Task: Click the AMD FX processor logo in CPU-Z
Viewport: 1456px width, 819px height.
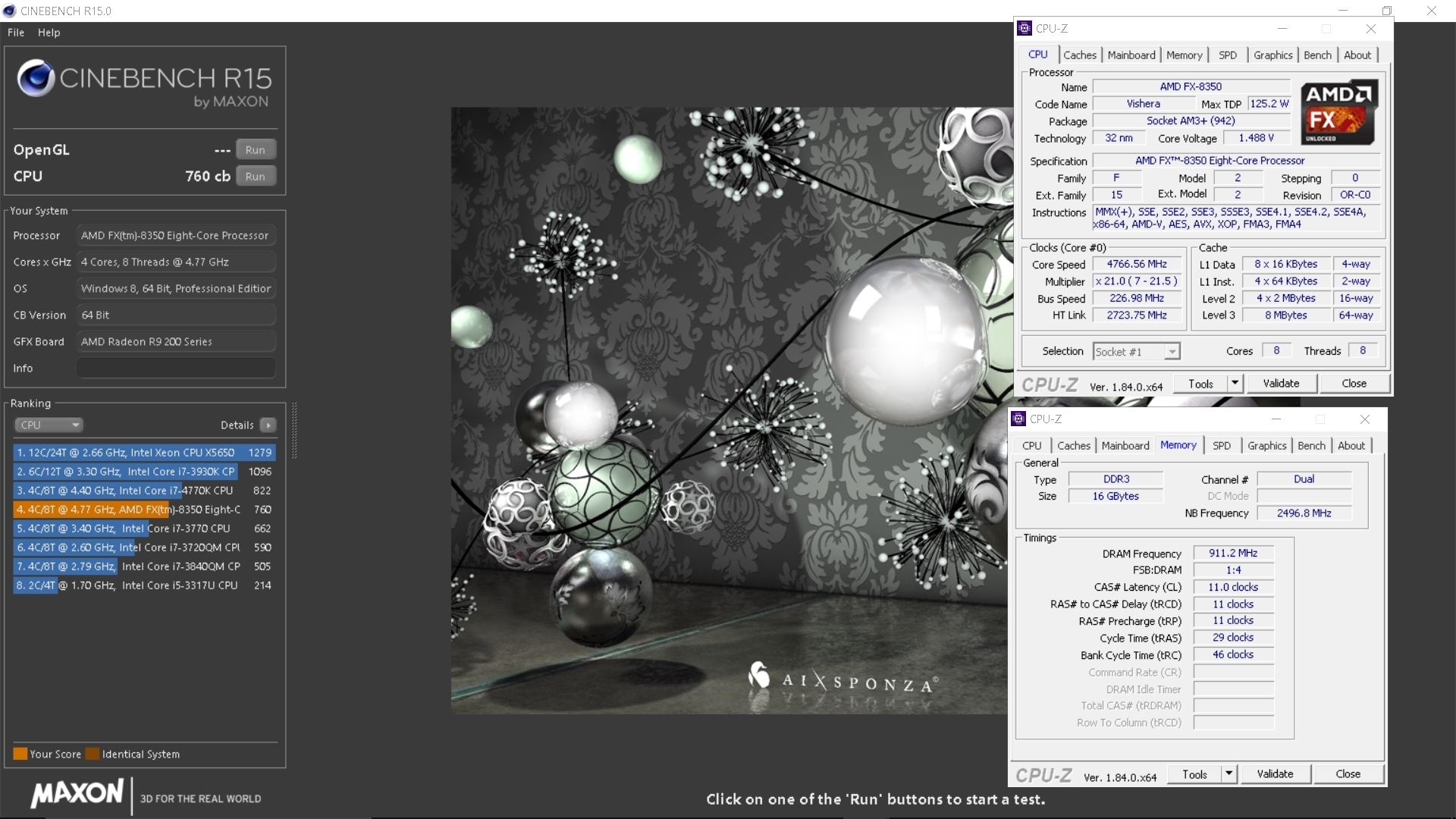Action: click(x=1339, y=112)
